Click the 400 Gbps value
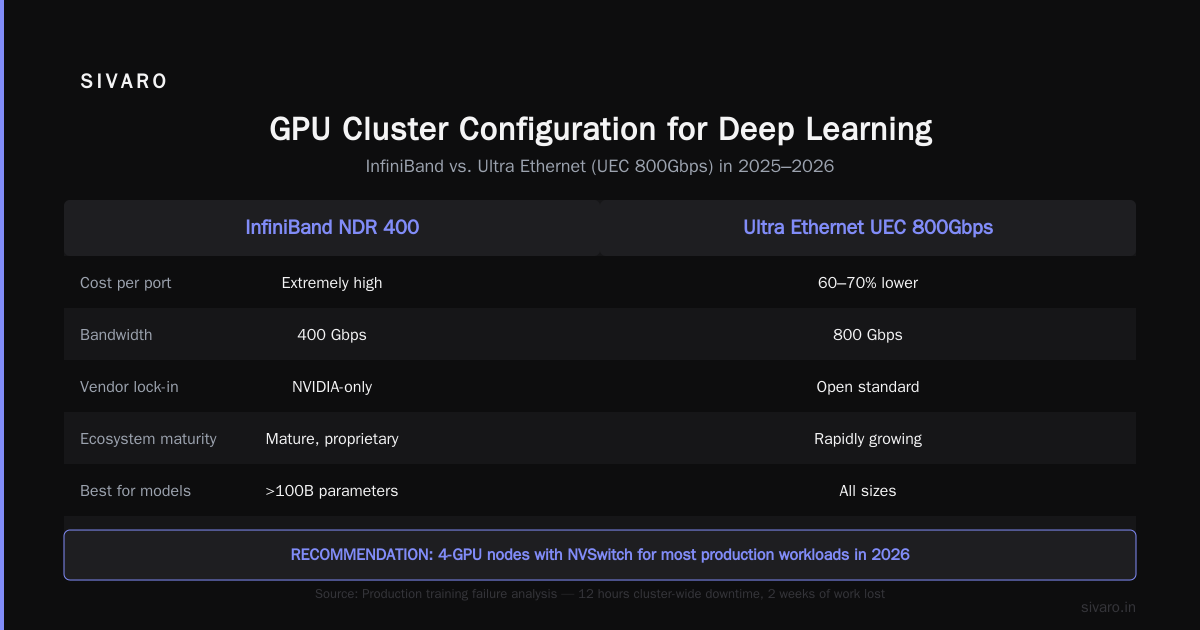This screenshot has height=630, width=1200. [x=332, y=335]
